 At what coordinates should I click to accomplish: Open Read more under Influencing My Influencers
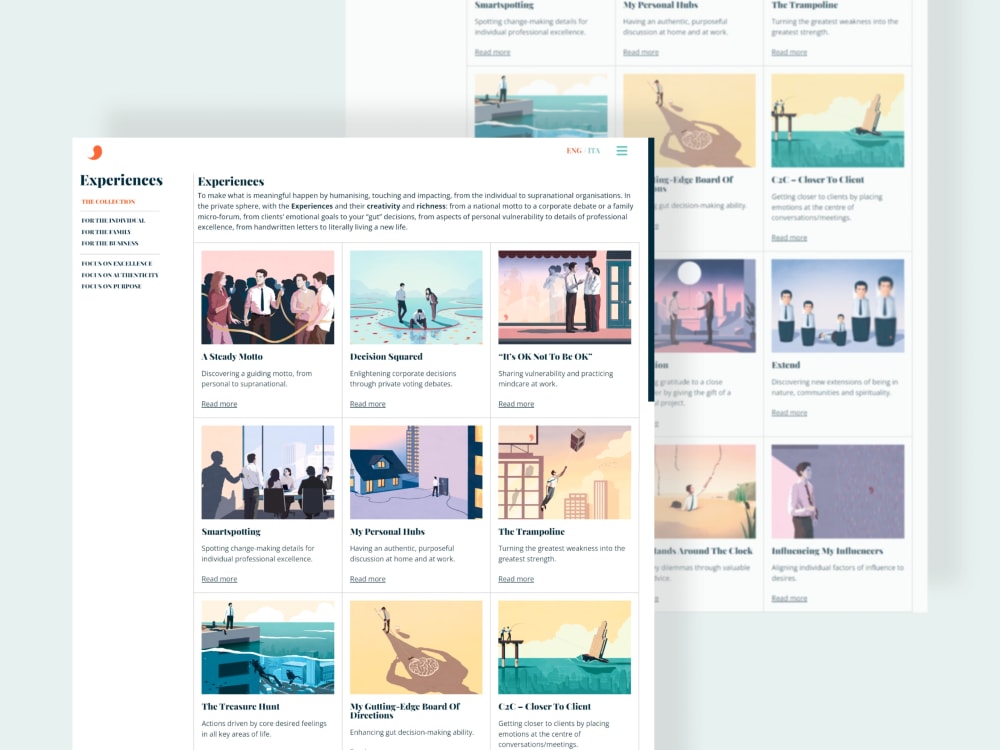(x=790, y=598)
